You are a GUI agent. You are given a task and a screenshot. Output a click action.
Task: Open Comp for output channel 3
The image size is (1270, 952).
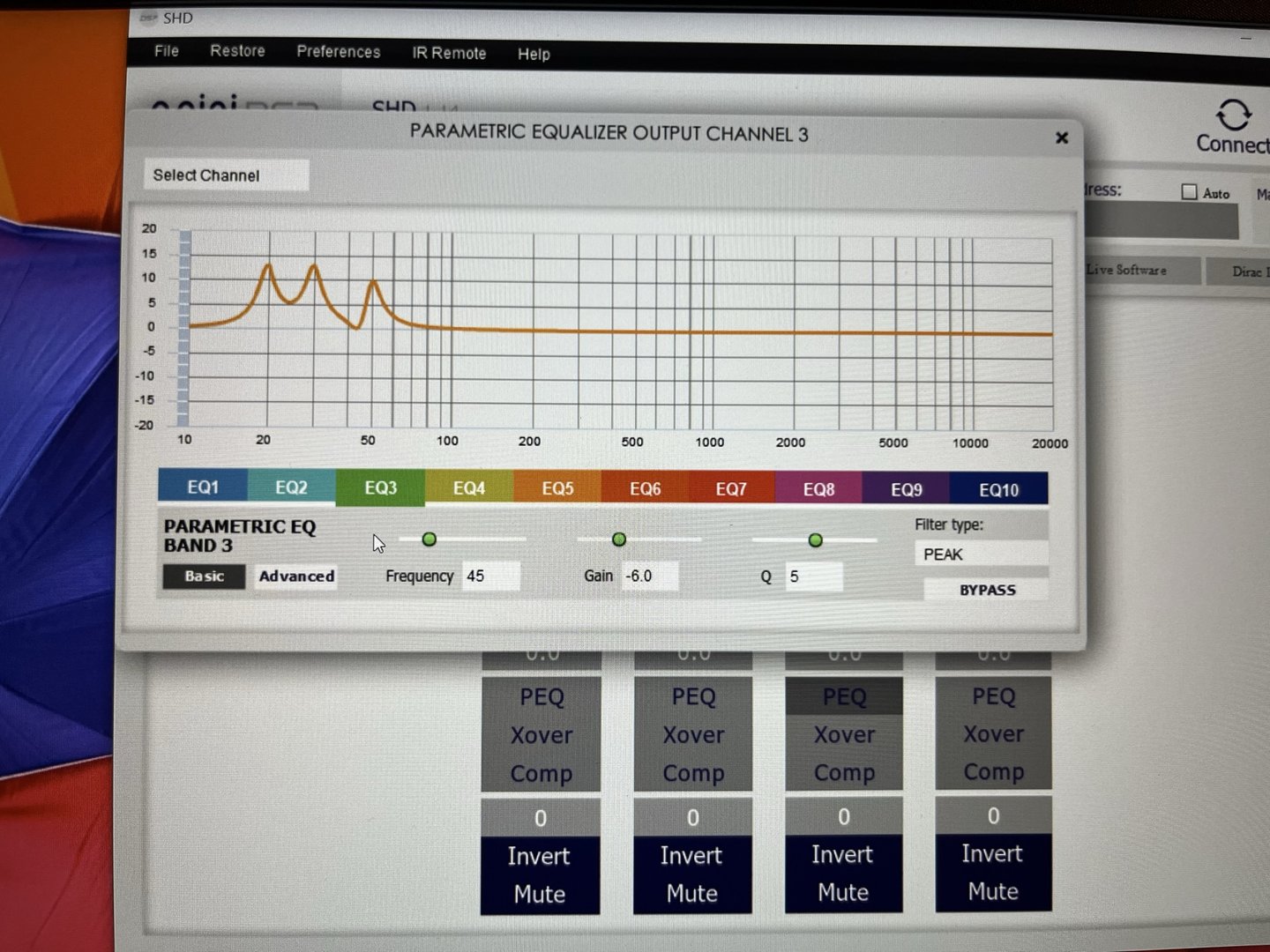844,773
